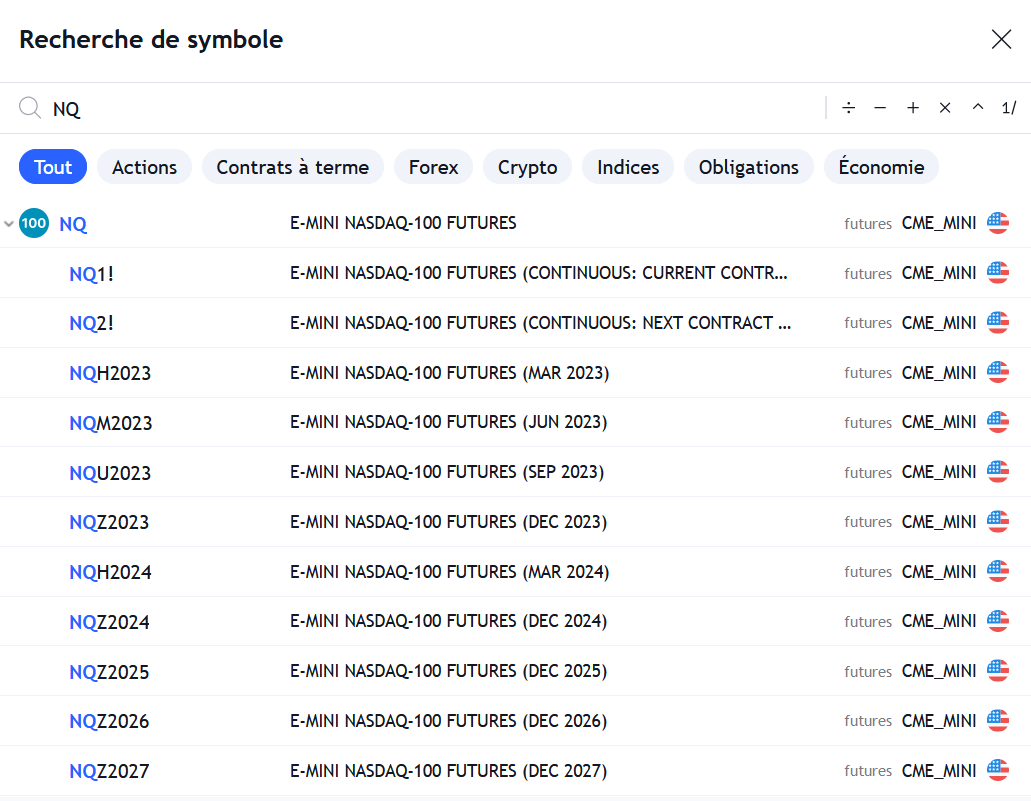
Task: Select NQZ2026 symbol
Action: pyautogui.click(x=109, y=721)
